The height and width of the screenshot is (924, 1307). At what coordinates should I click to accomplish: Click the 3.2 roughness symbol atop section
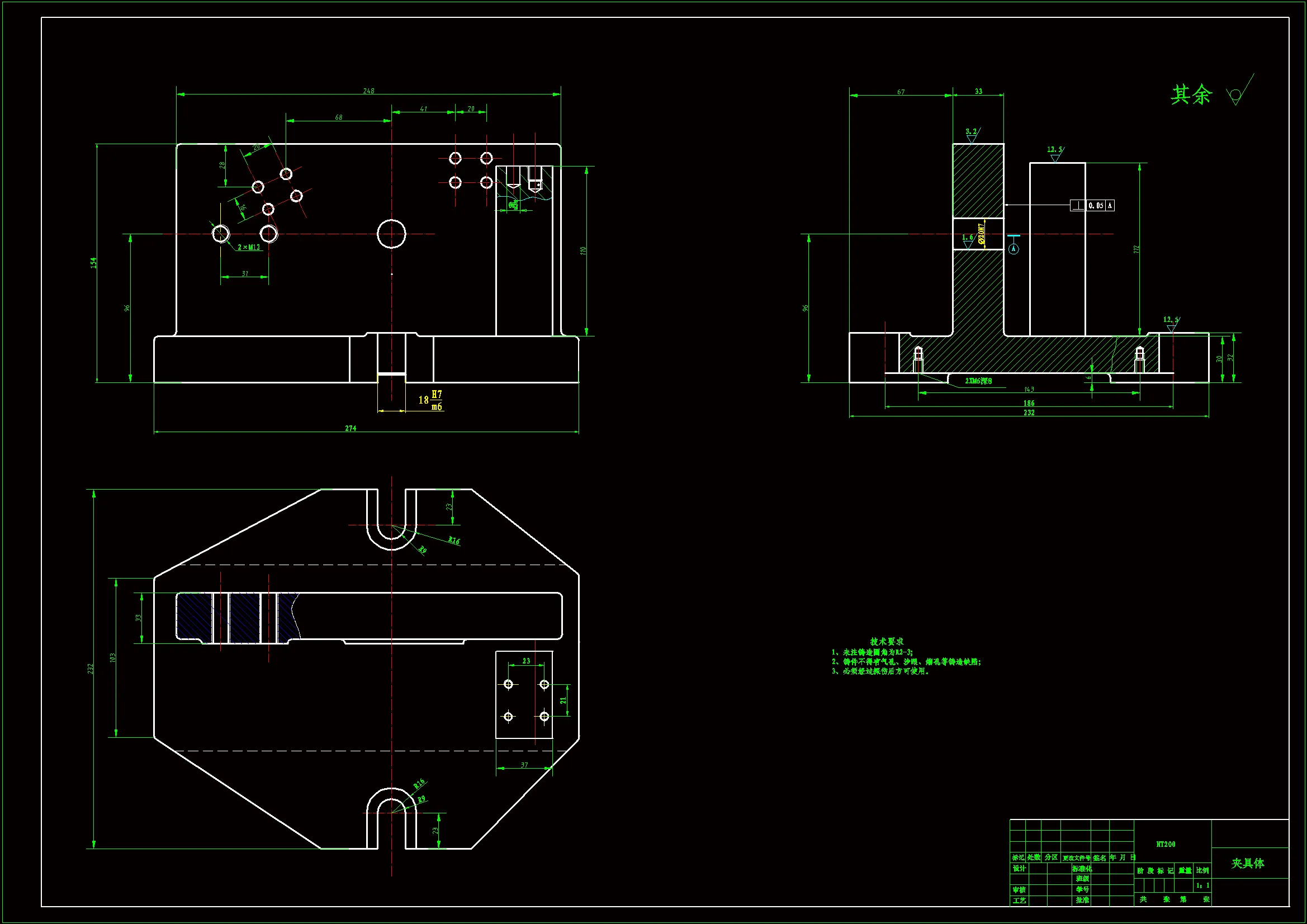972,134
